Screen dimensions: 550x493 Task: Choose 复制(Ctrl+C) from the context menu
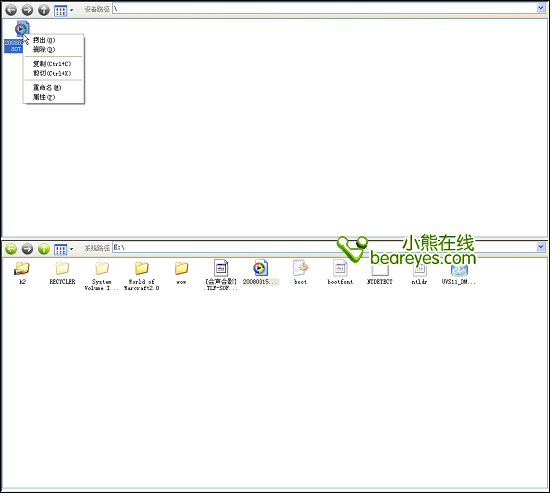click(53, 64)
